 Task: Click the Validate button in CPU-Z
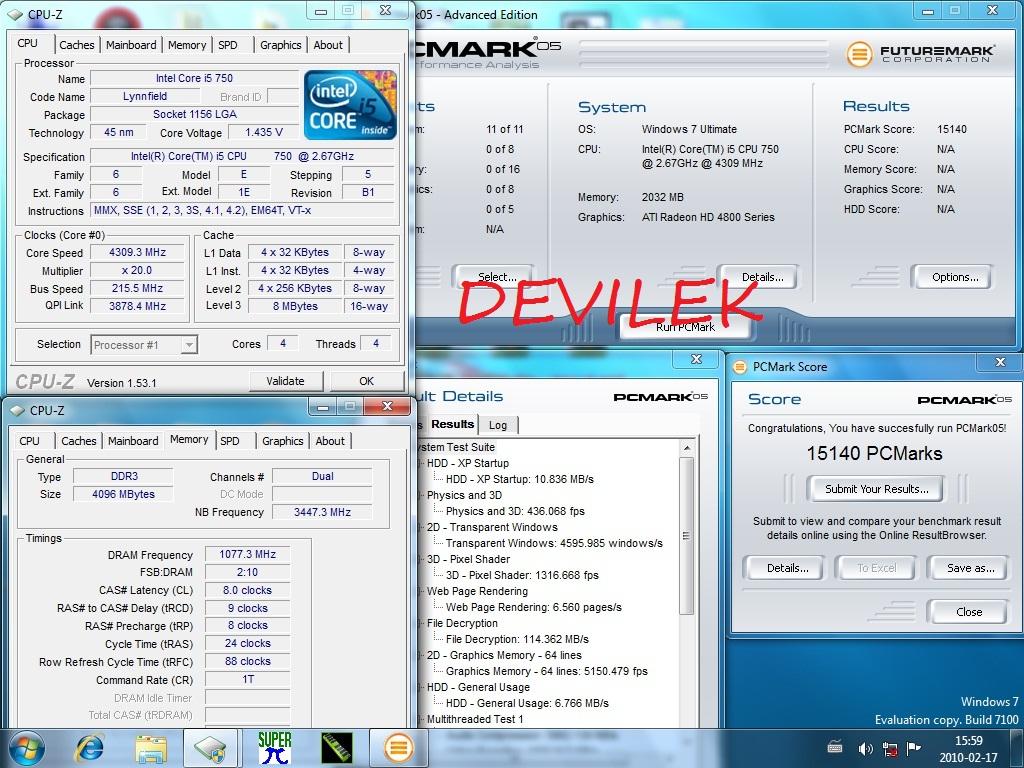click(285, 381)
